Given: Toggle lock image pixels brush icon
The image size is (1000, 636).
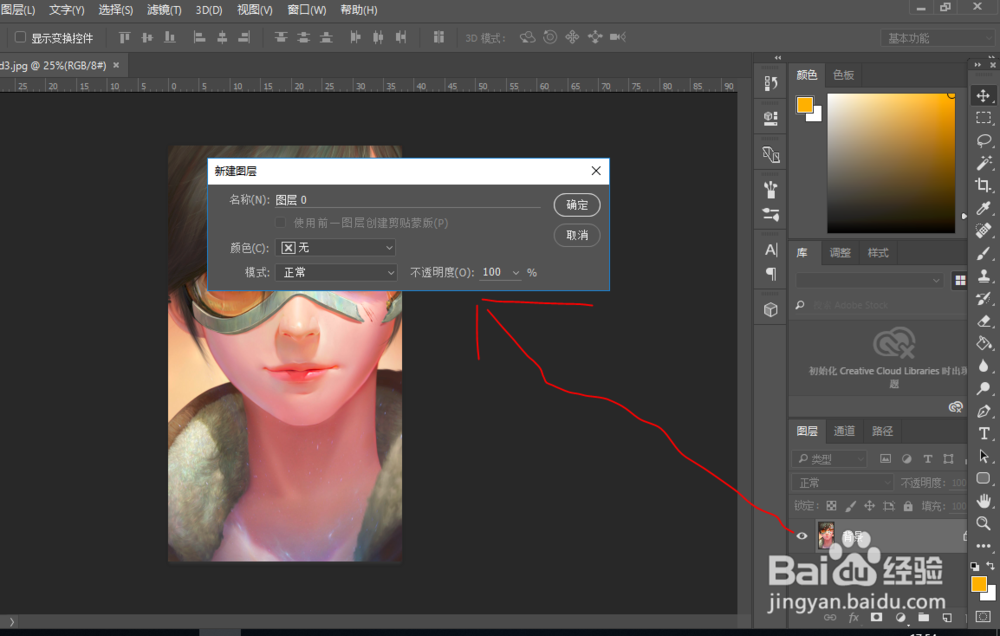Looking at the screenshot, I should point(850,506).
